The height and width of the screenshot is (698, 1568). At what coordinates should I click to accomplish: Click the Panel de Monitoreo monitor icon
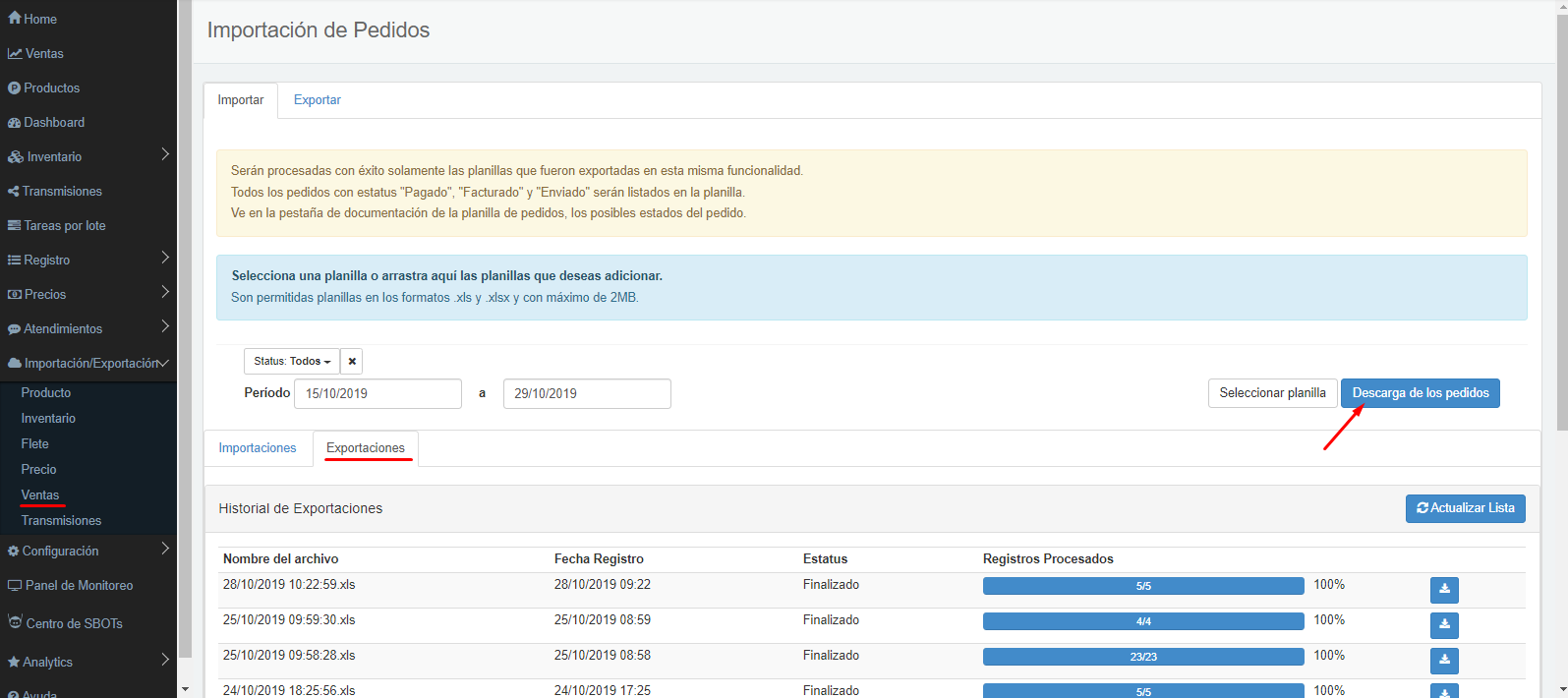click(15, 586)
